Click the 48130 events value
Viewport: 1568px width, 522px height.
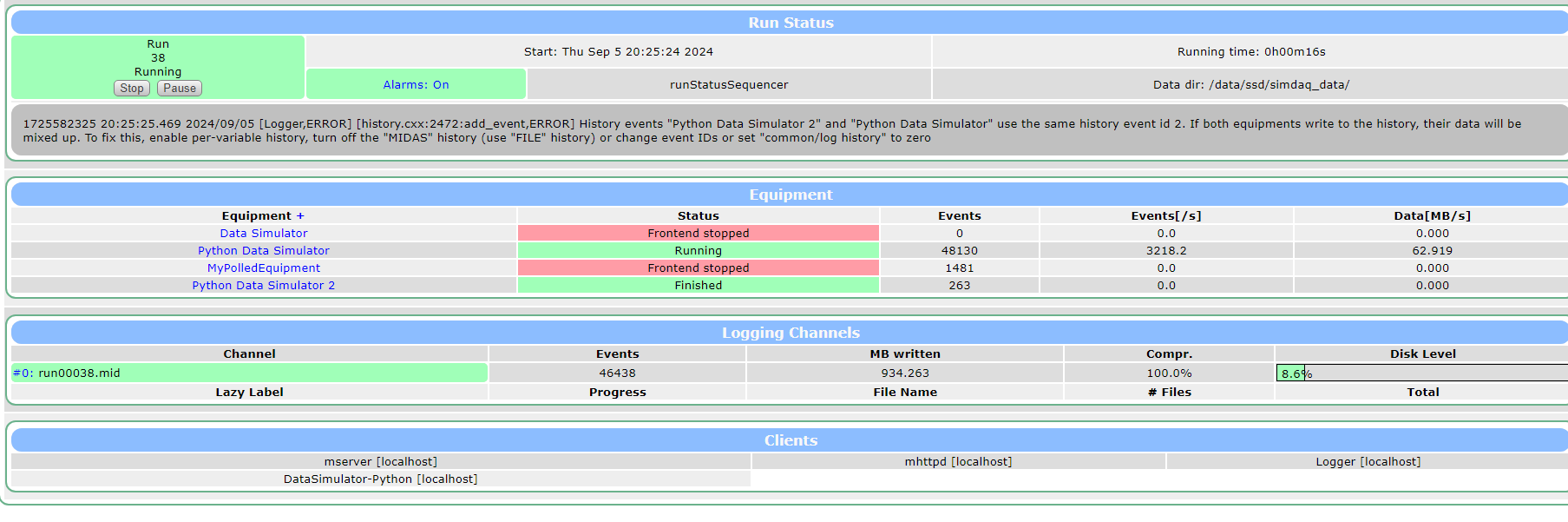(x=960, y=250)
